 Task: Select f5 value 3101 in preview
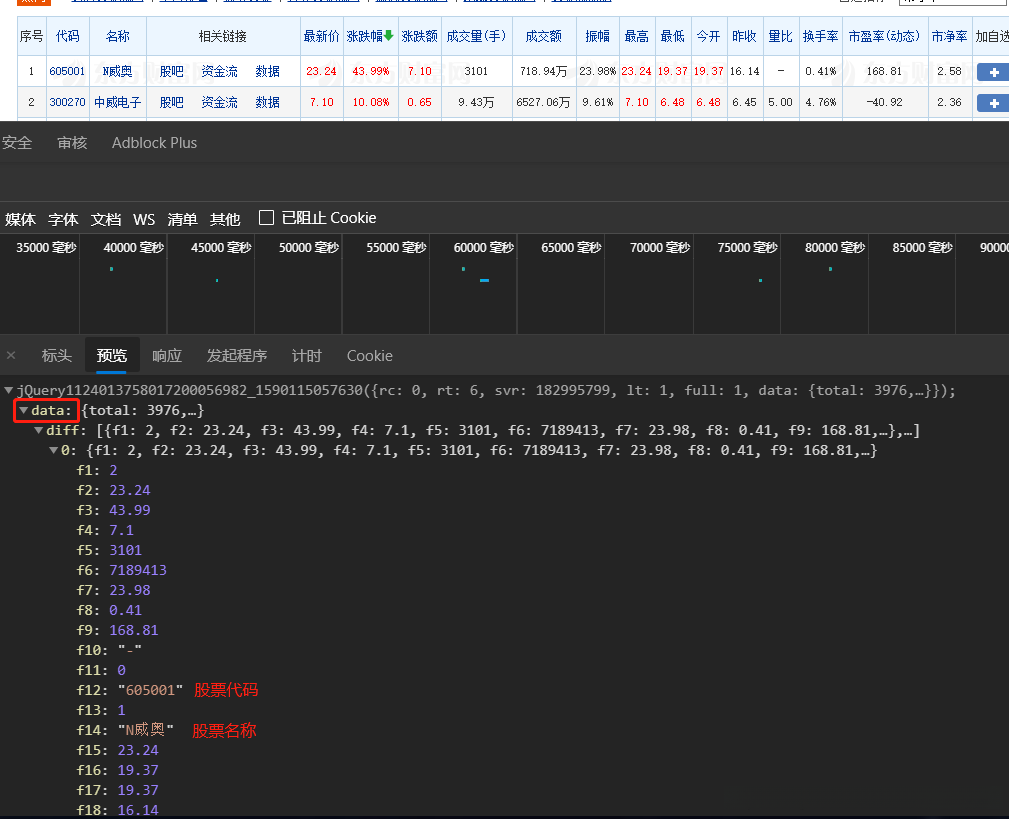[x=125, y=549]
